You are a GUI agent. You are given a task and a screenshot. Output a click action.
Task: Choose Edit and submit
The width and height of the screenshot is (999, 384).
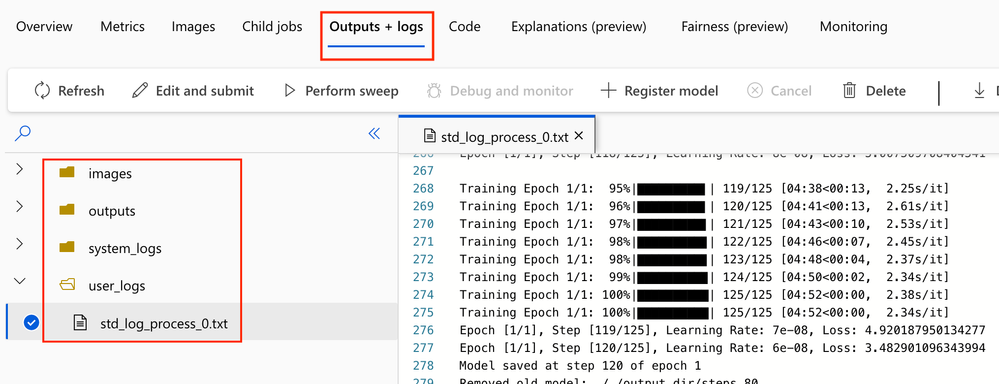pyautogui.click(x=205, y=91)
